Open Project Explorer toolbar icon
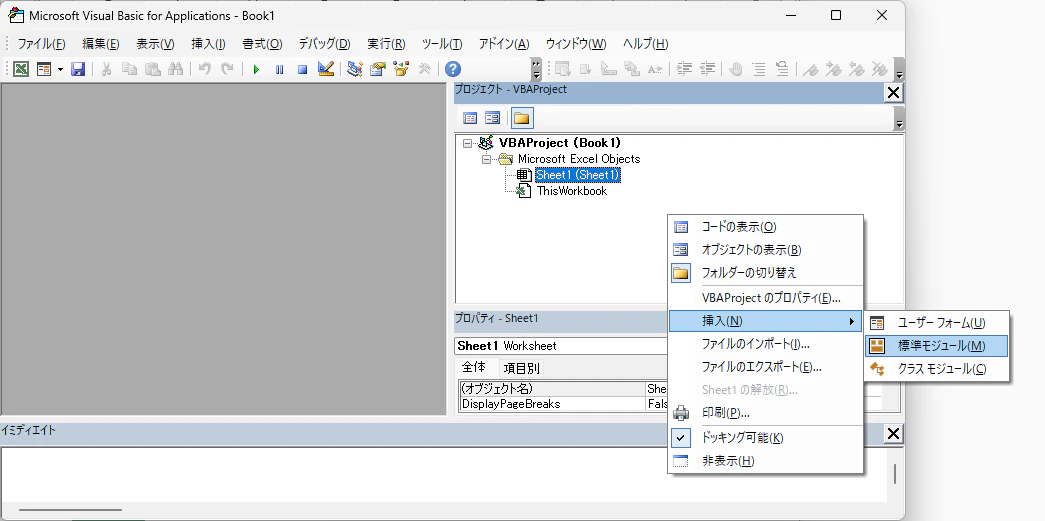Image resolution: width=1045 pixels, height=521 pixels. point(355,69)
